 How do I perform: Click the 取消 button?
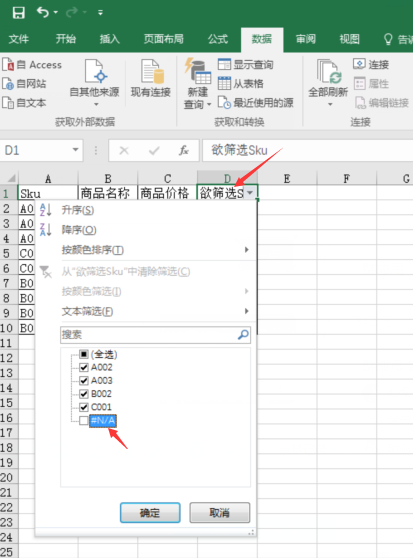[x=219, y=513]
